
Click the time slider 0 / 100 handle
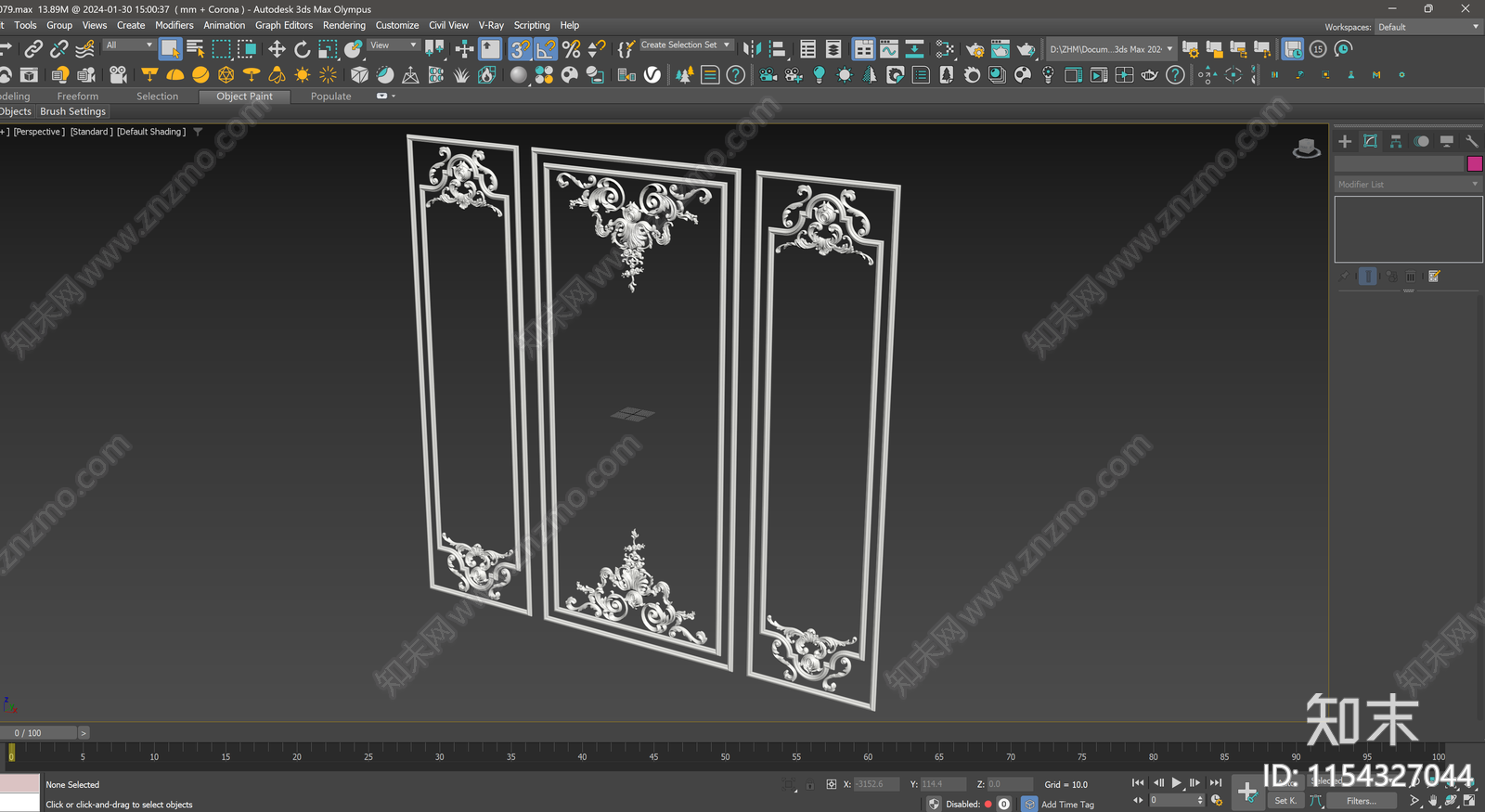[x=38, y=733]
